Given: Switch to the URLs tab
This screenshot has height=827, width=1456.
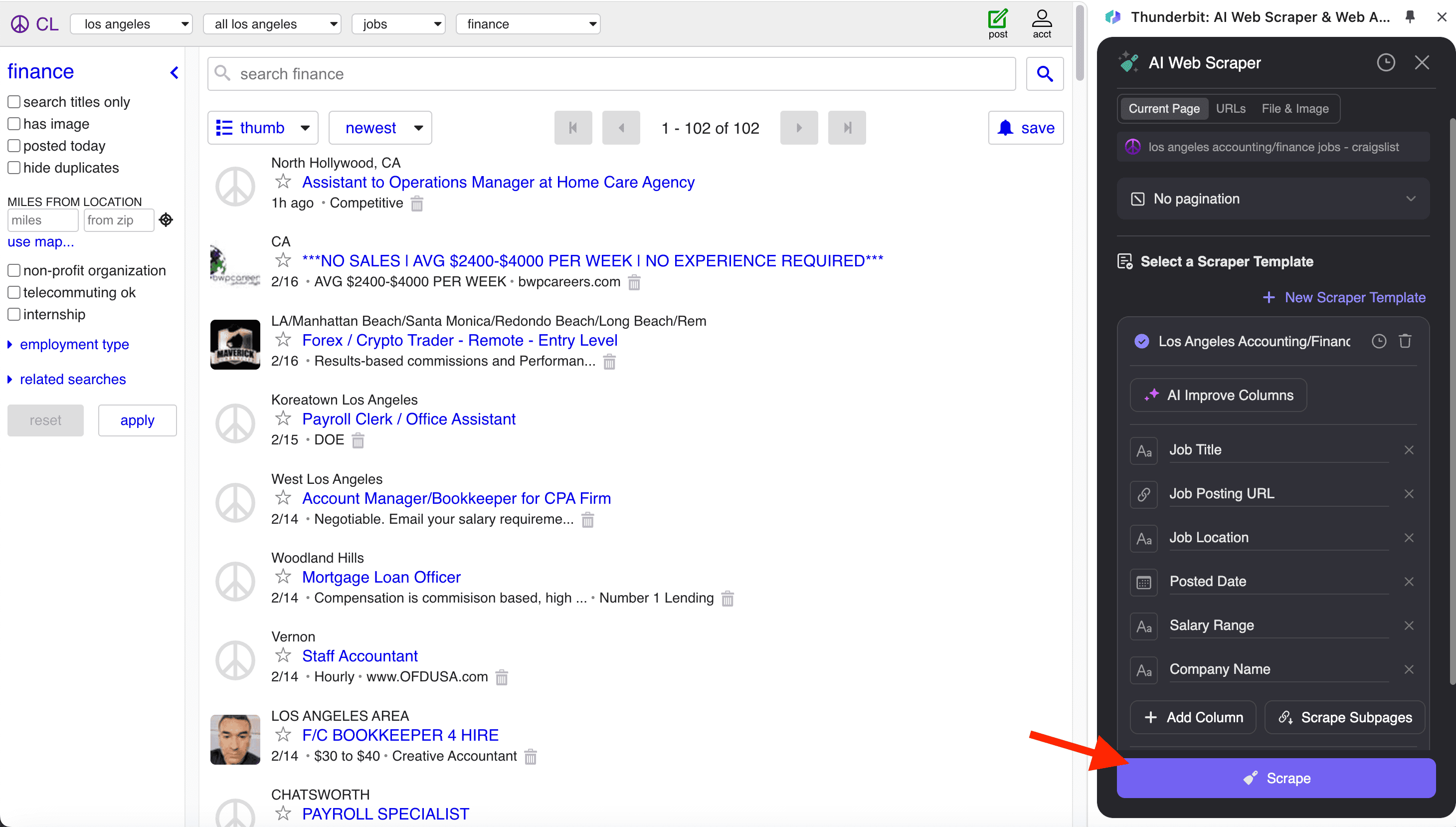Looking at the screenshot, I should [1230, 108].
